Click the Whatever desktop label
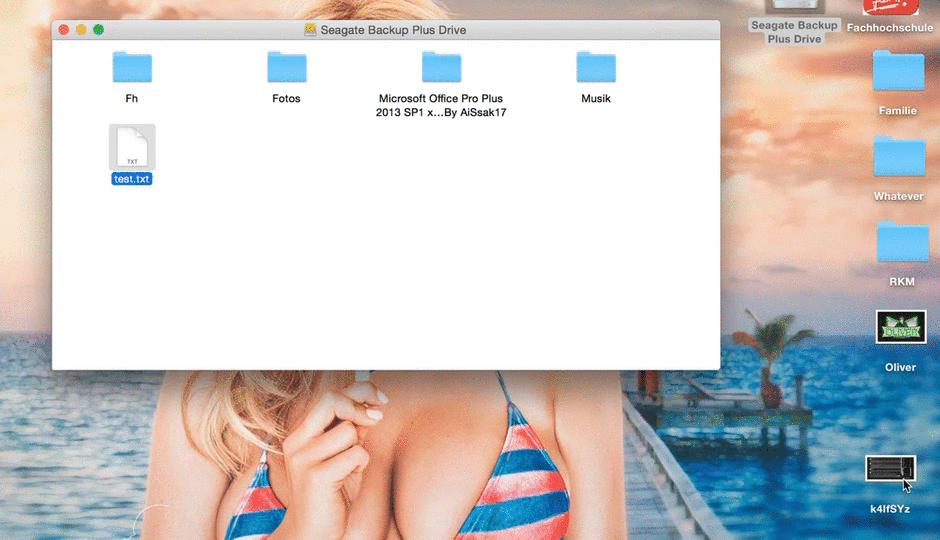The height and width of the screenshot is (540, 940). point(899,197)
